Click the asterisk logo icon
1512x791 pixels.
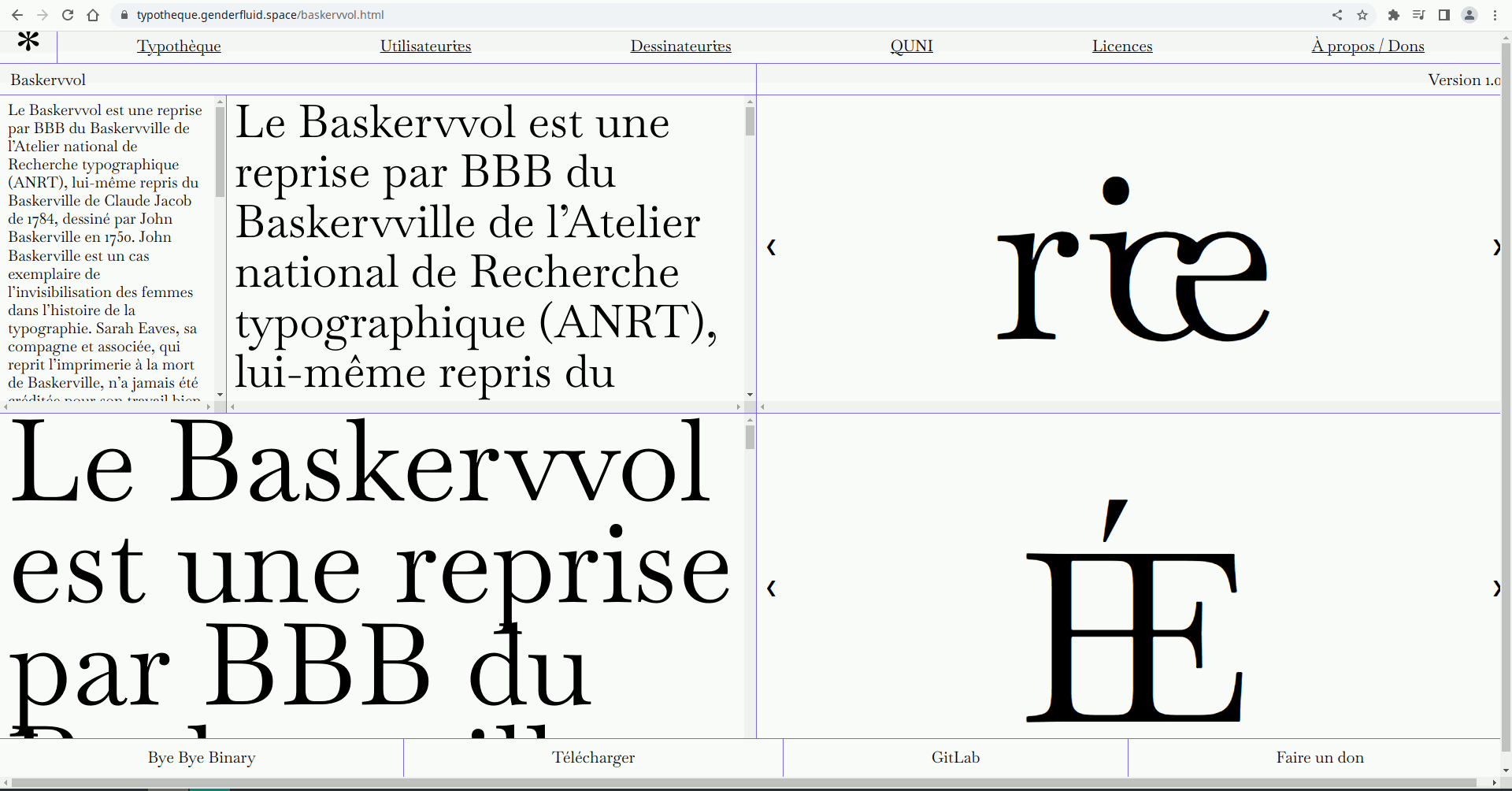28,43
